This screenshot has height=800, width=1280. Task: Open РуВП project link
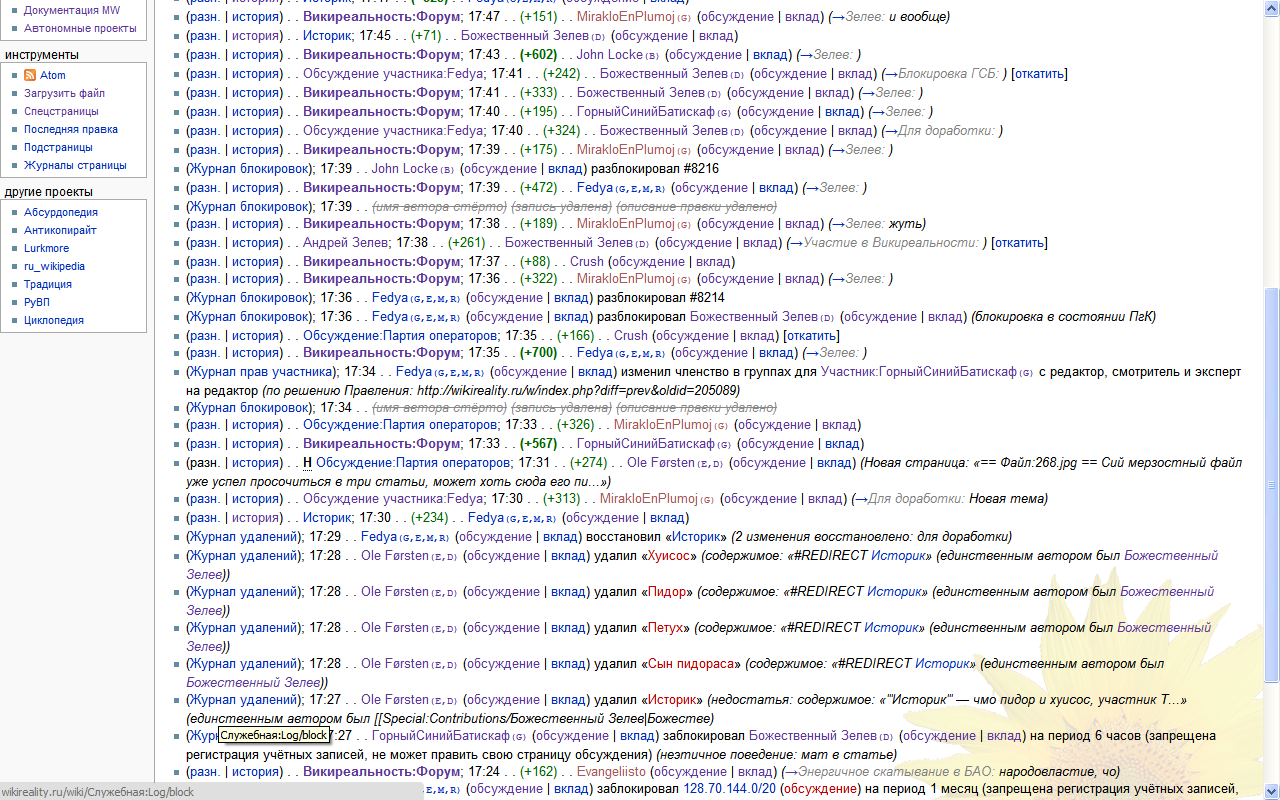(x=37, y=302)
